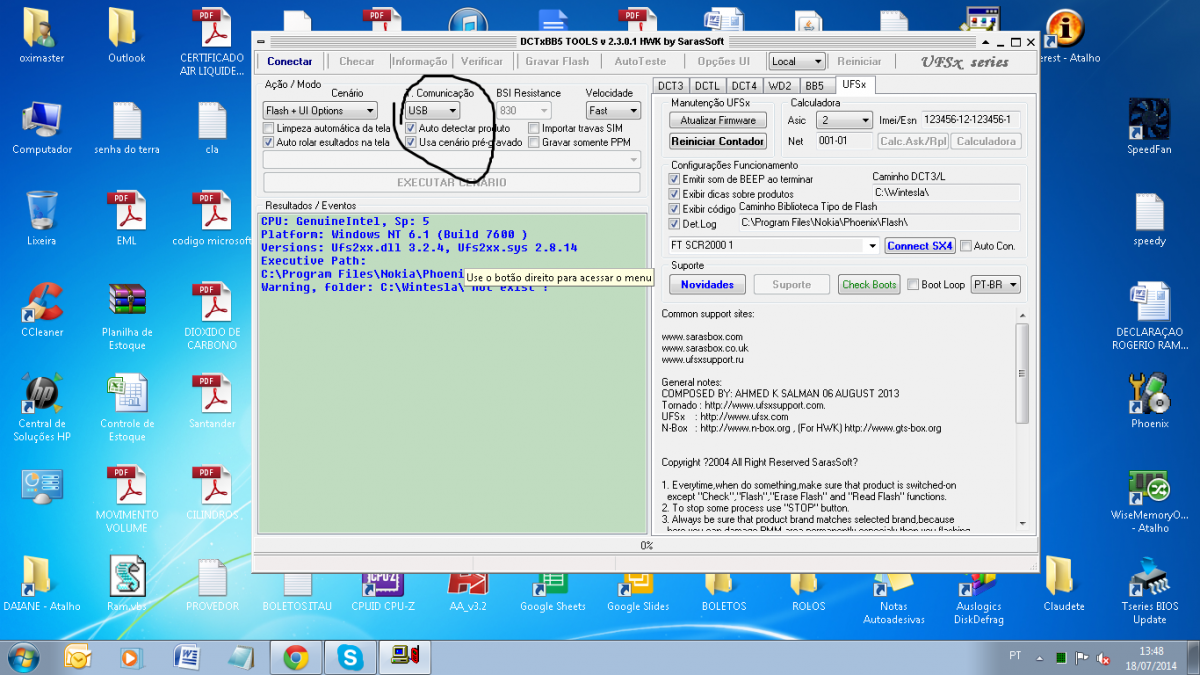Toggle Emitir som de BEEP ao terminar
1200x675 pixels.
[x=674, y=179]
